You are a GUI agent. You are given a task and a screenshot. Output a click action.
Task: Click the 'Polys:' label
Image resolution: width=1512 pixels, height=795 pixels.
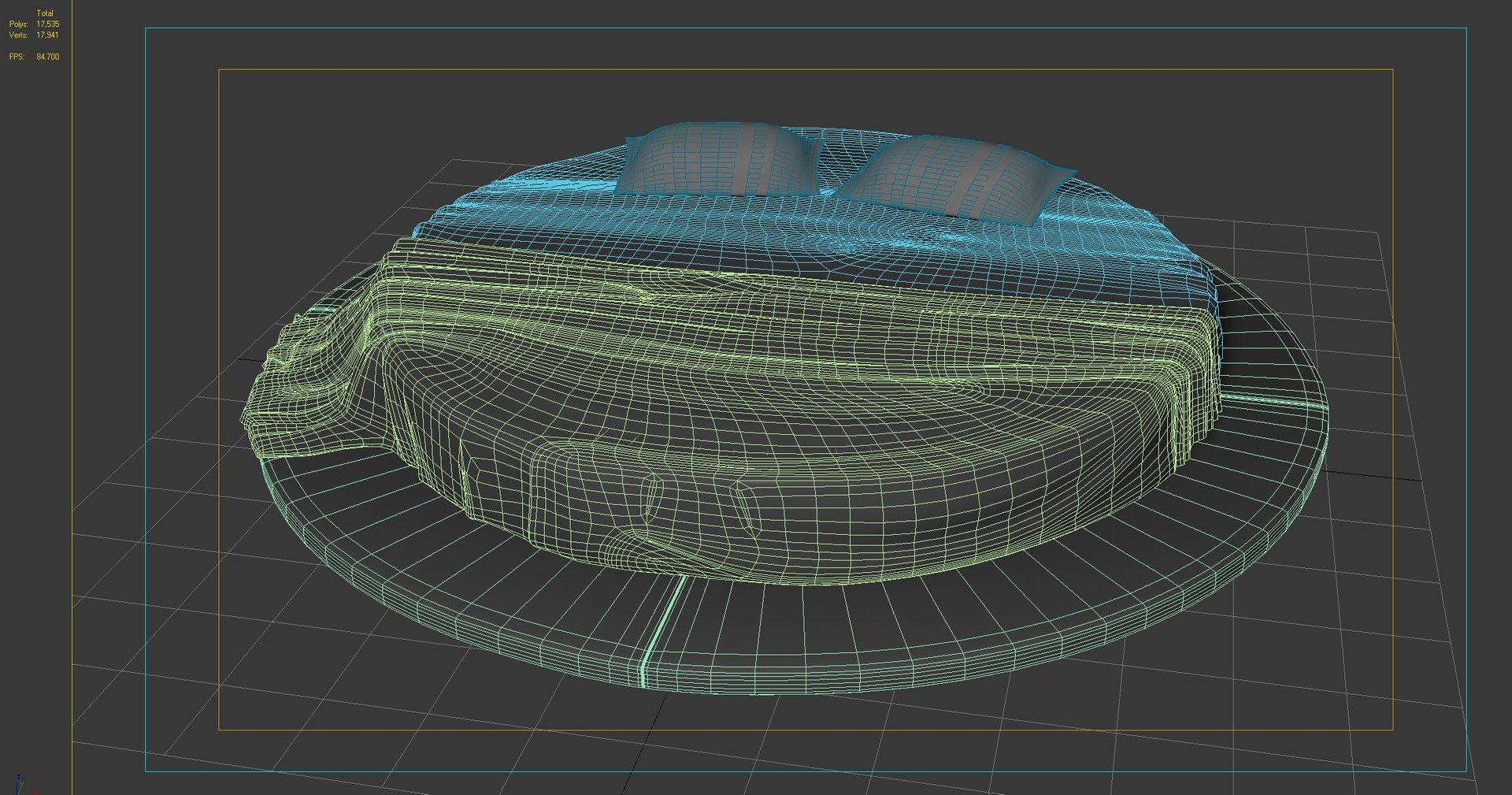tap(18, 24)
